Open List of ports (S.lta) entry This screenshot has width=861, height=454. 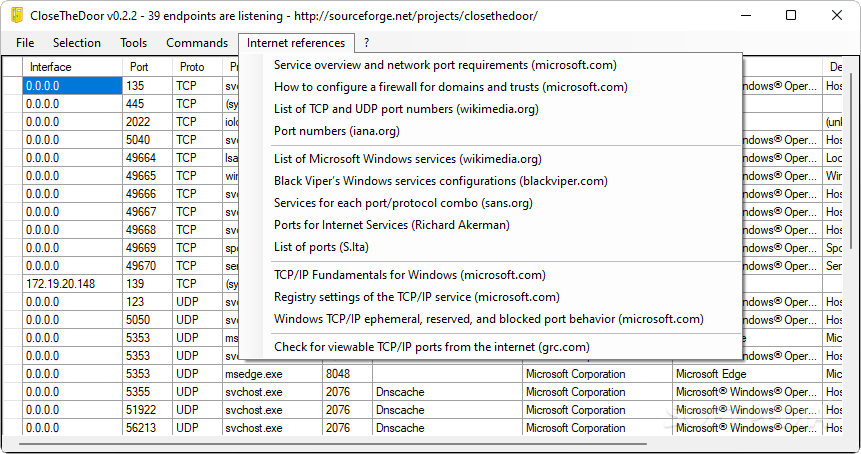pyautogui.click(x=321, y=246)
